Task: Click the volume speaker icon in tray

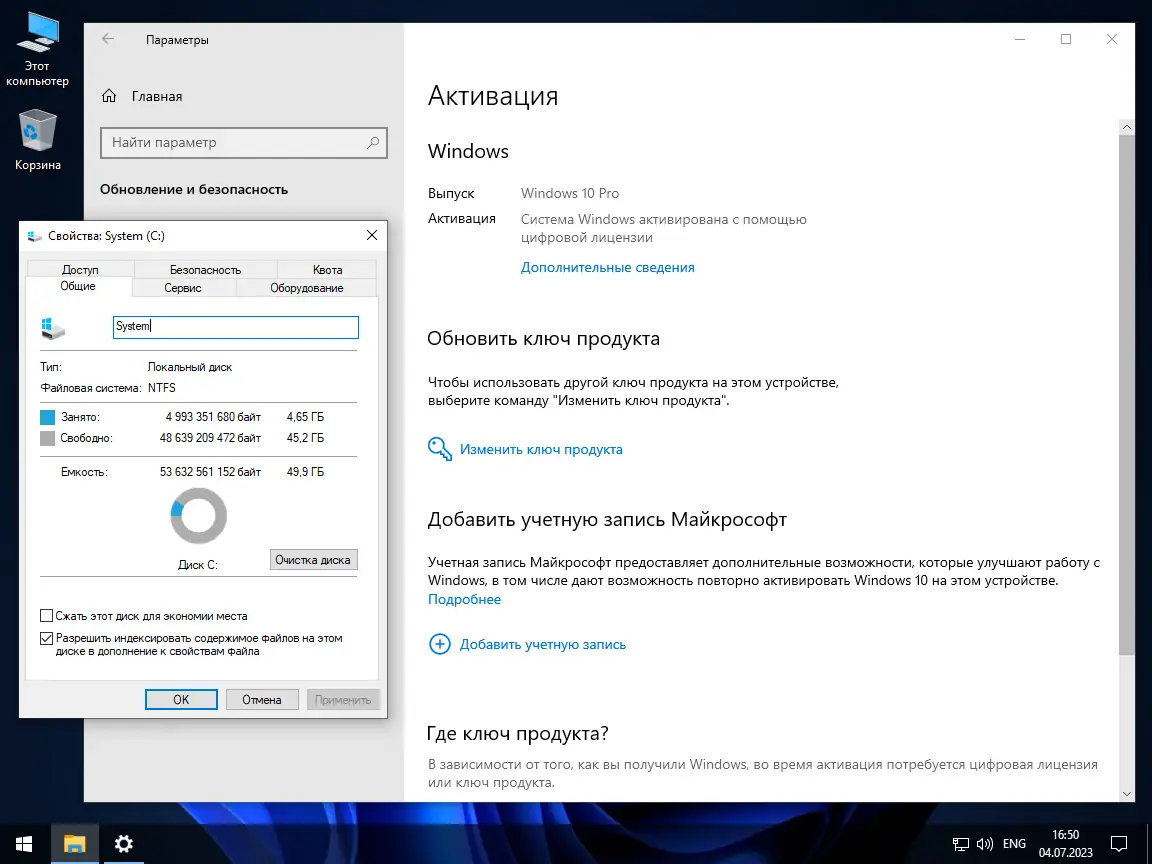Action: 984,844
